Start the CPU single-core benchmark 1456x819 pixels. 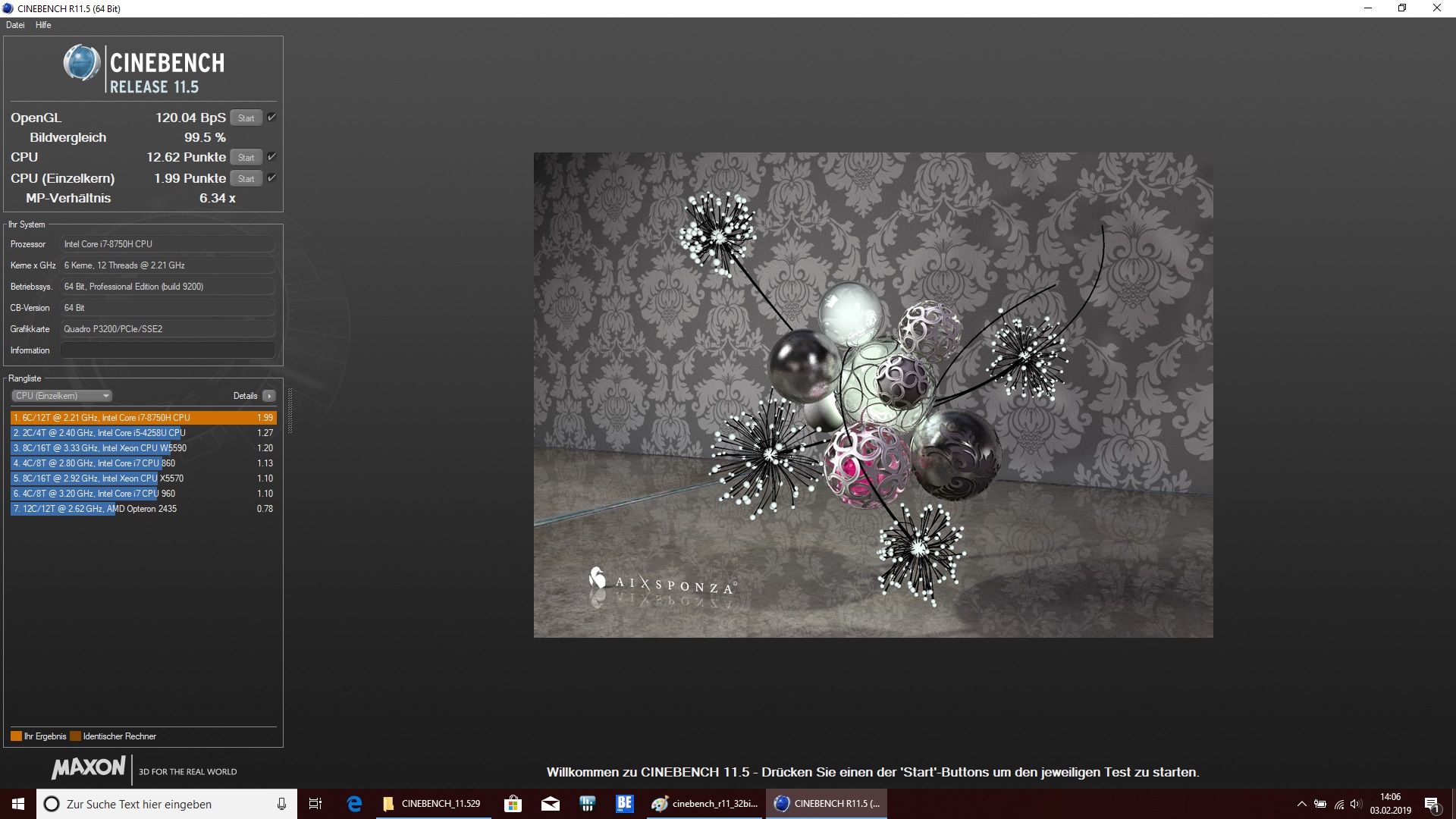click(x=246, y=179)
